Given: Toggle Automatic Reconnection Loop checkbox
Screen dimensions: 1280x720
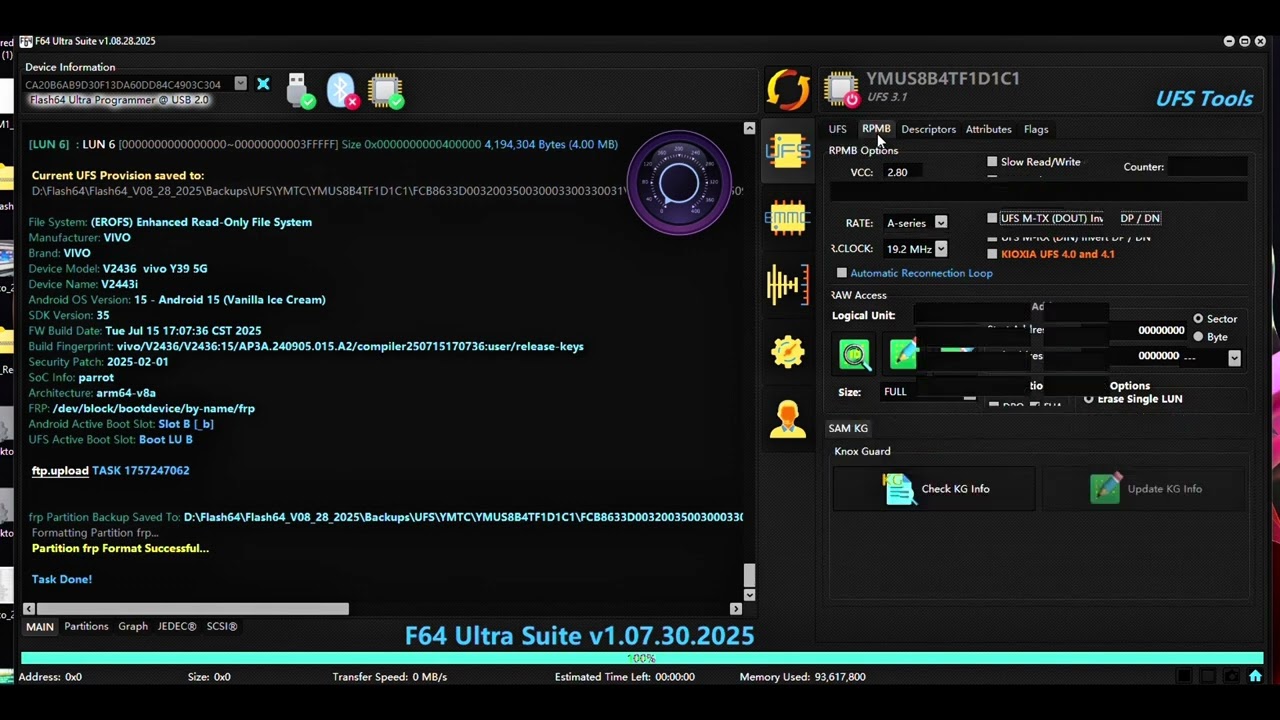Looking at the screenshot, I should click(842, 273).
